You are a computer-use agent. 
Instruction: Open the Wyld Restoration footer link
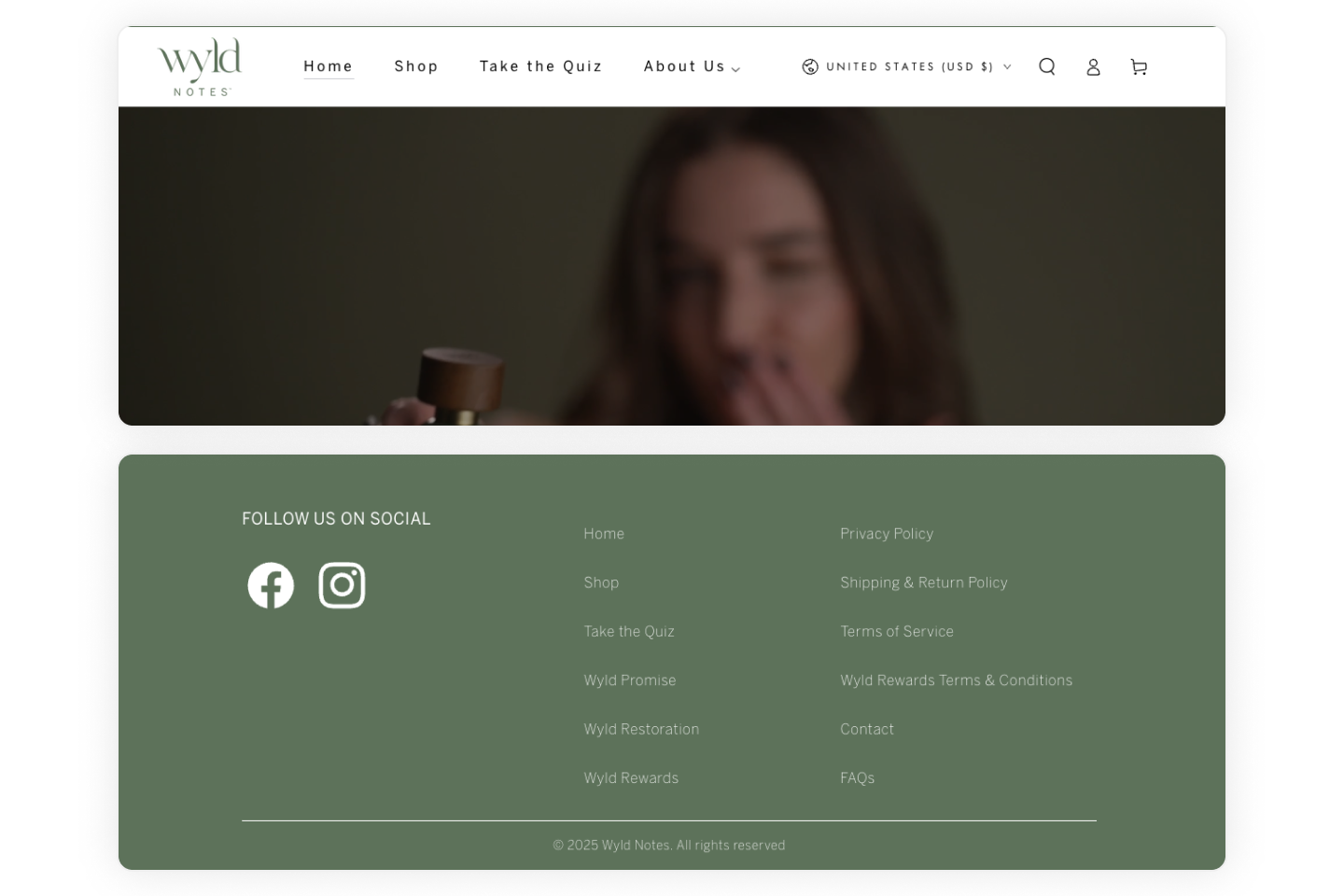641,729
